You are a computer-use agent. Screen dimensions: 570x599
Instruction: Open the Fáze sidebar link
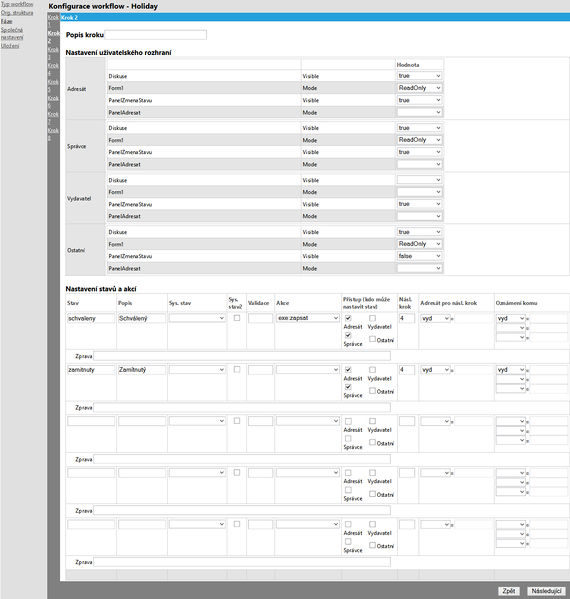6,21
